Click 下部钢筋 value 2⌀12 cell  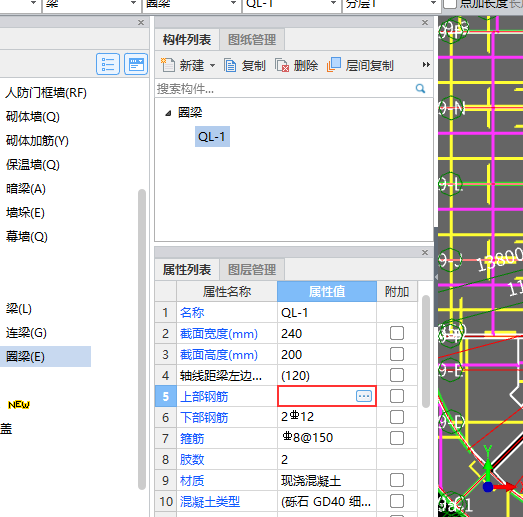point(327,417)
